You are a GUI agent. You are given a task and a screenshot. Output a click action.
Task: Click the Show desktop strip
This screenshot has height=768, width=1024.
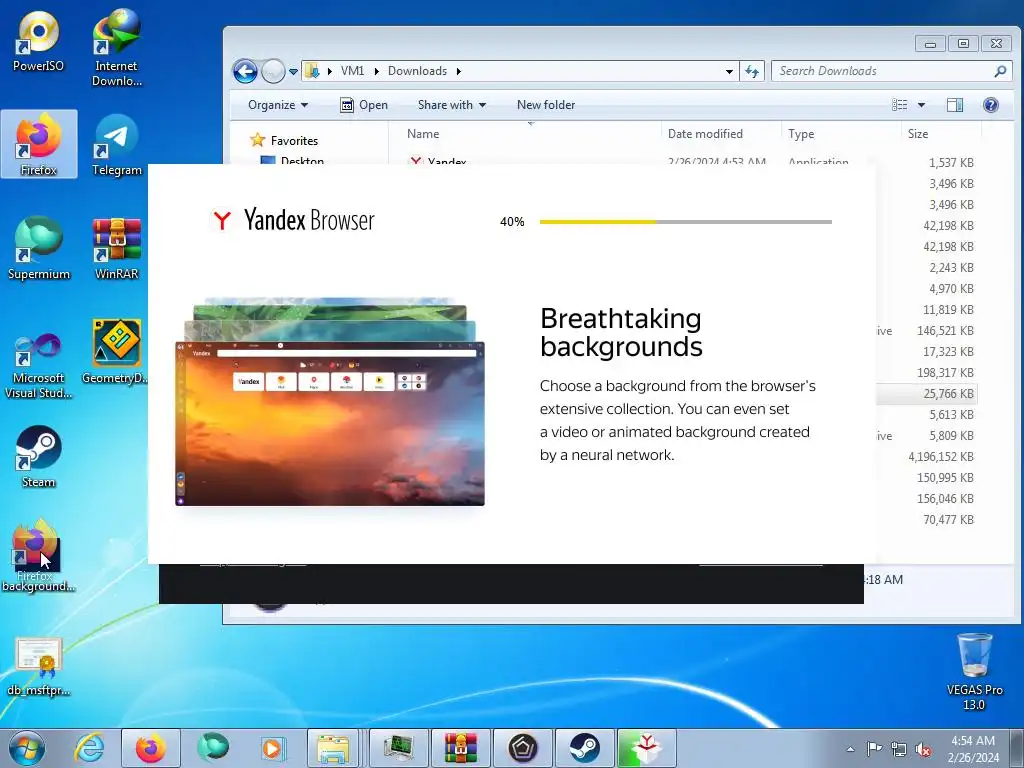click(1018, 748)
